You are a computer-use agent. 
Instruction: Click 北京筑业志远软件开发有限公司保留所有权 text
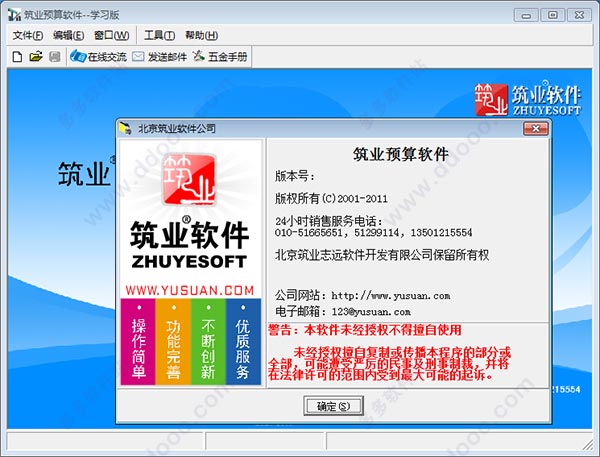(382, 255)
